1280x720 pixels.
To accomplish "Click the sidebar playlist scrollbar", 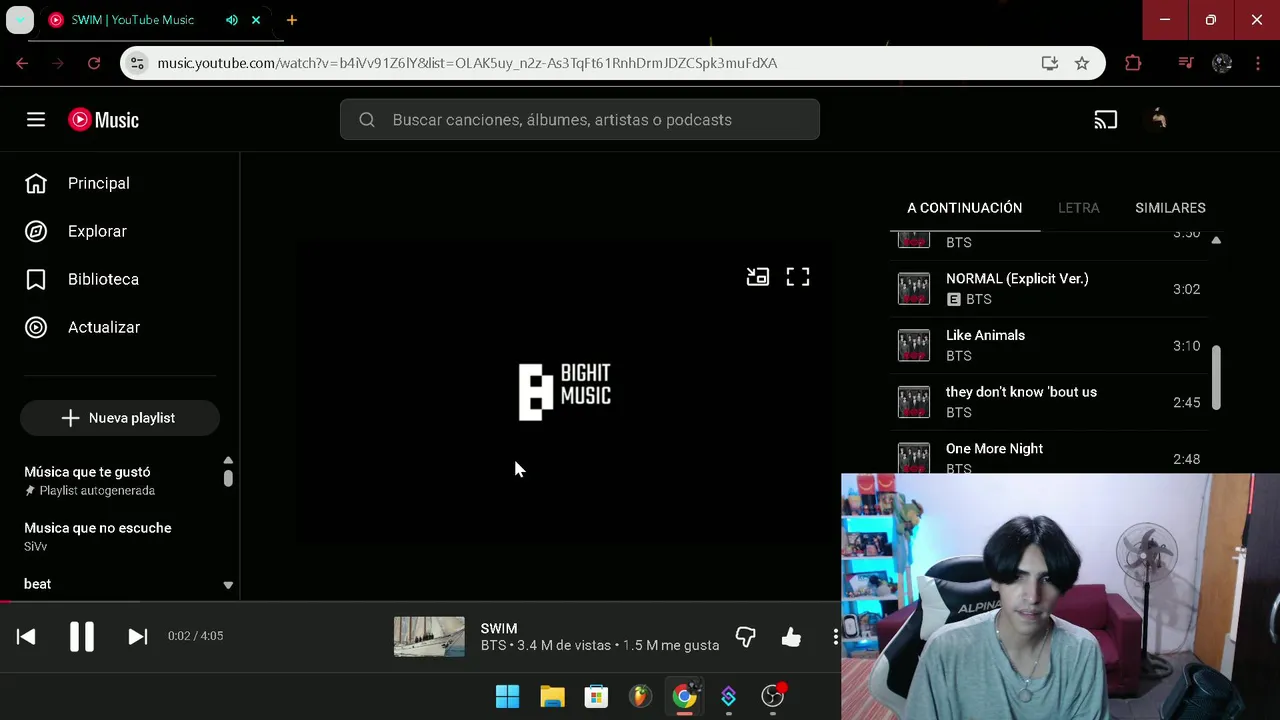I will (228, 478).
